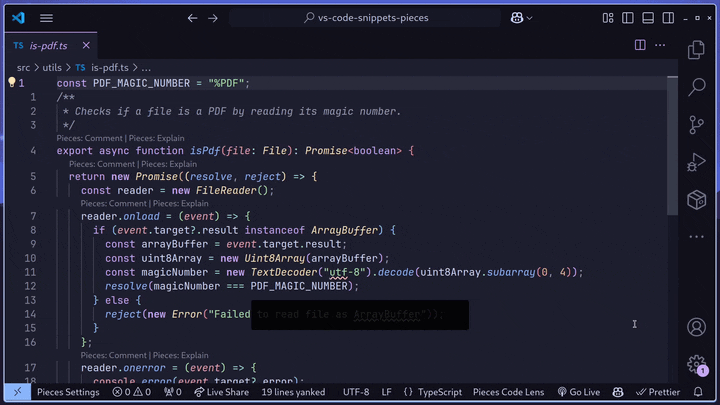The image size is (720, 405).
Task: Click Pieces: Comment lens above return new Promise
Action: (102, 164)
